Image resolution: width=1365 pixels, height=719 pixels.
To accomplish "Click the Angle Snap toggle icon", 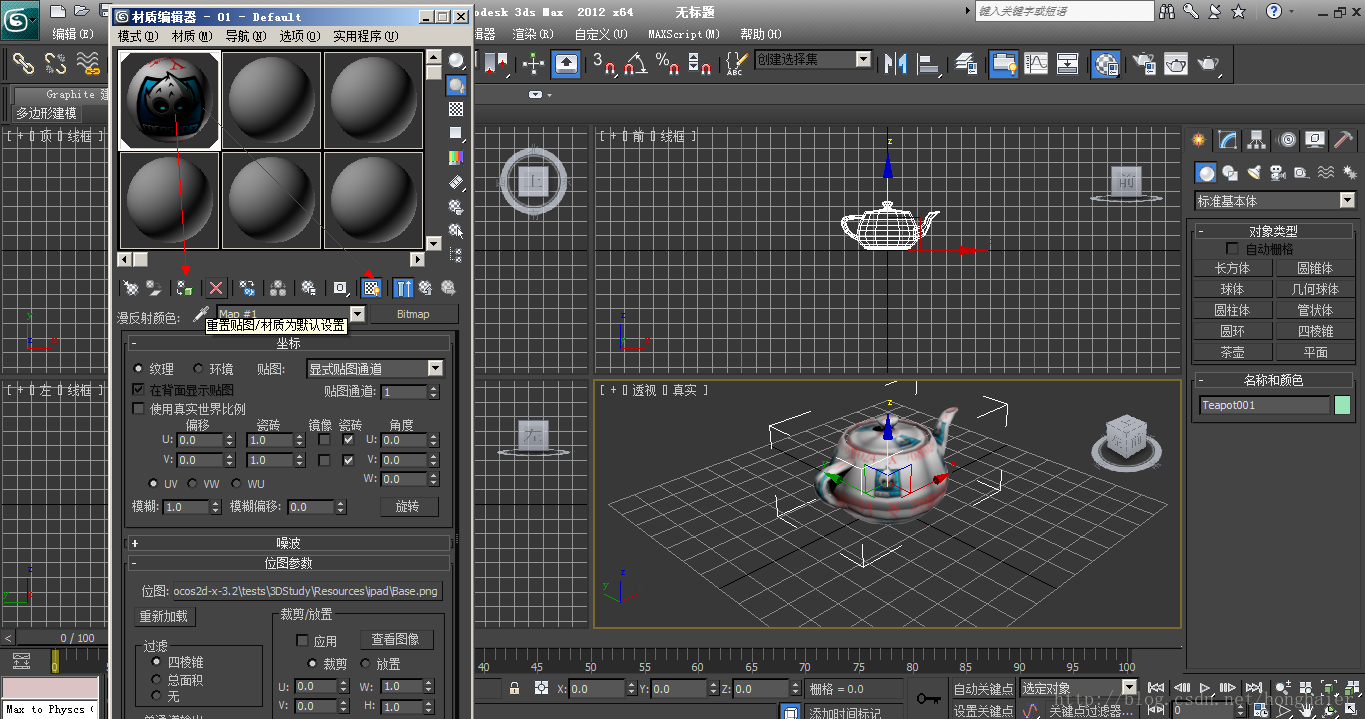I will pos(635,64).
